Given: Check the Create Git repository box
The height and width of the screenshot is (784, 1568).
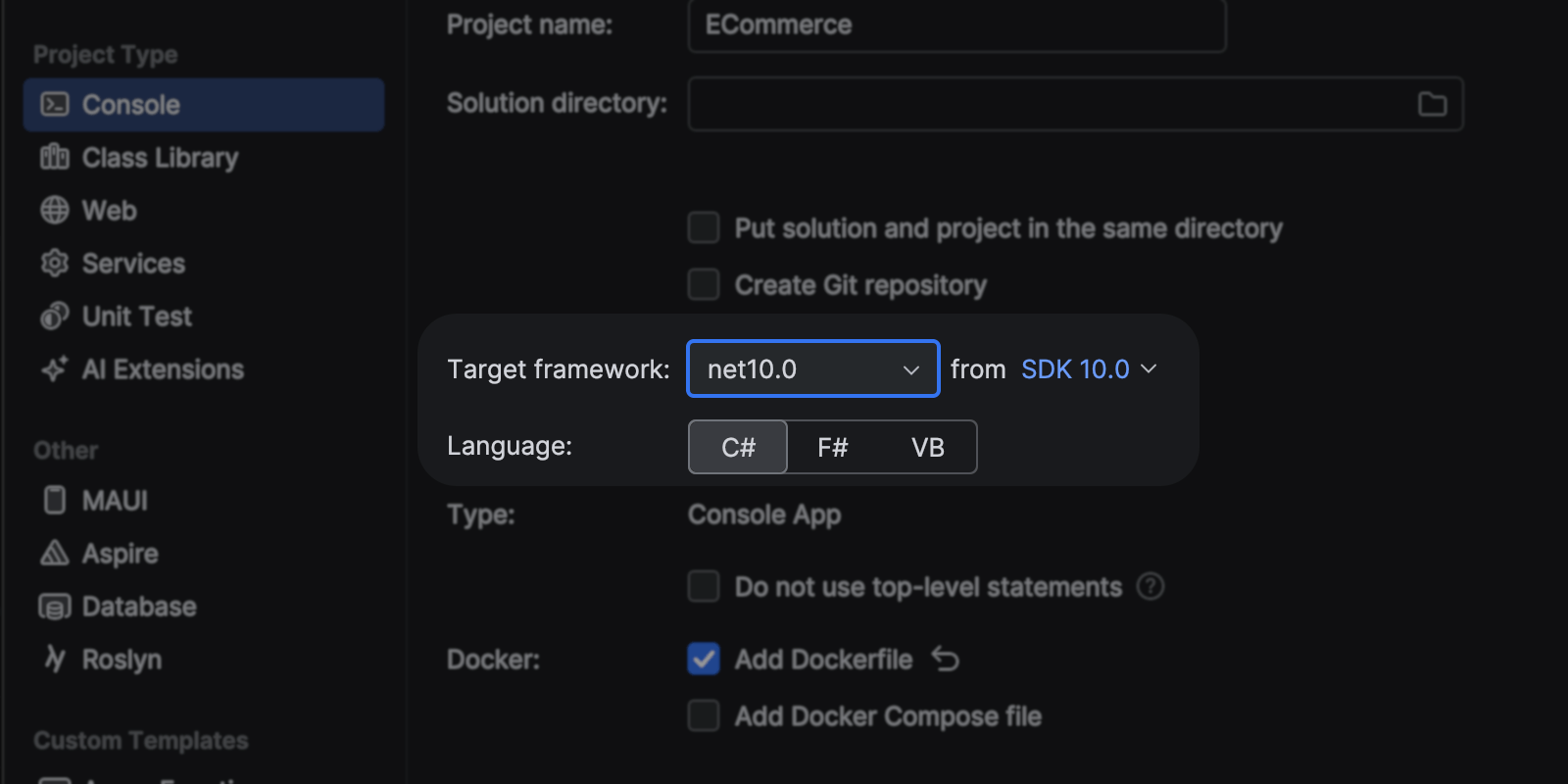Looking at the screenshot, I should coord(704,284).
